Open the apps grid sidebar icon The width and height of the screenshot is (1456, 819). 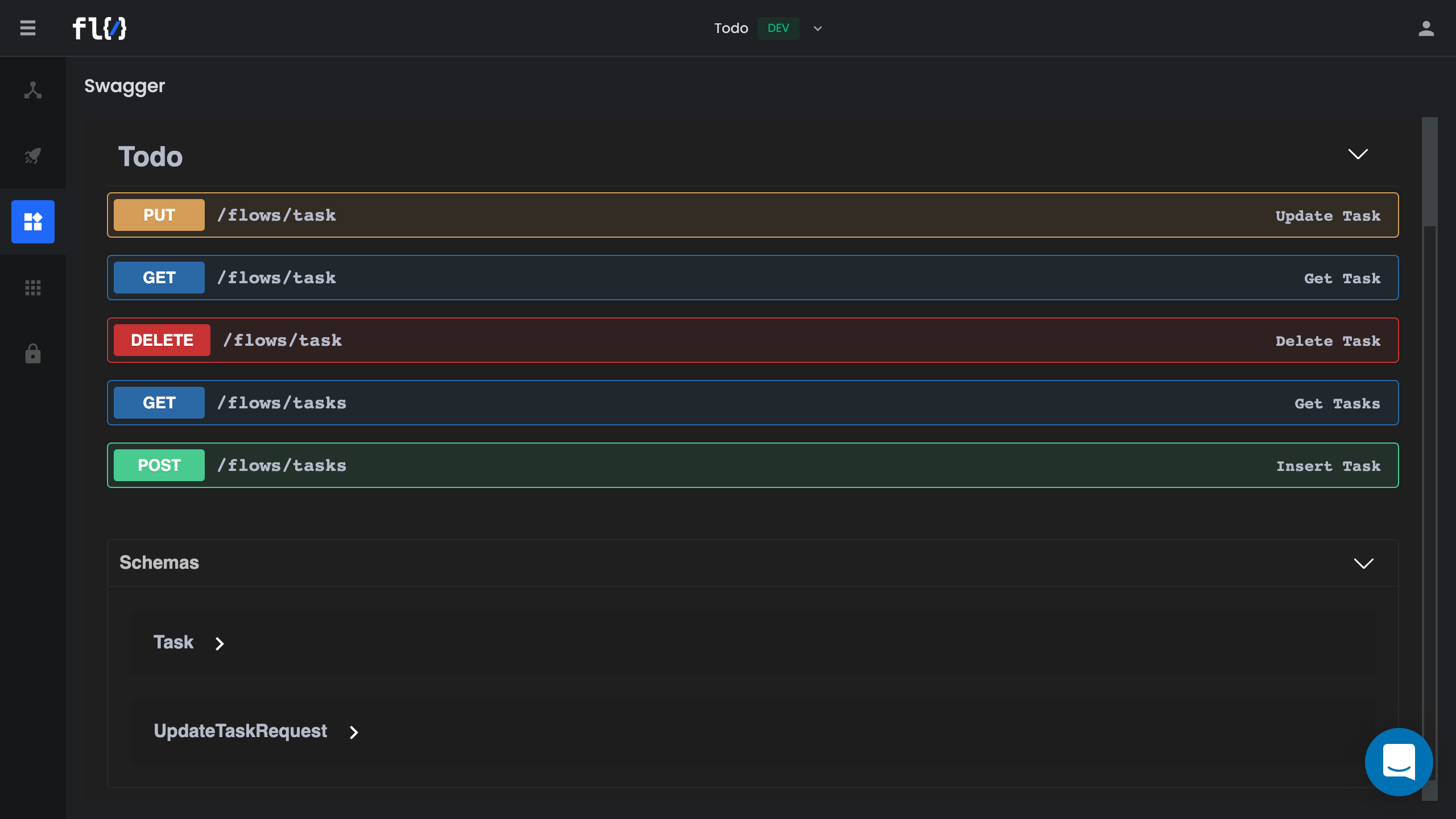coord(33,288)
